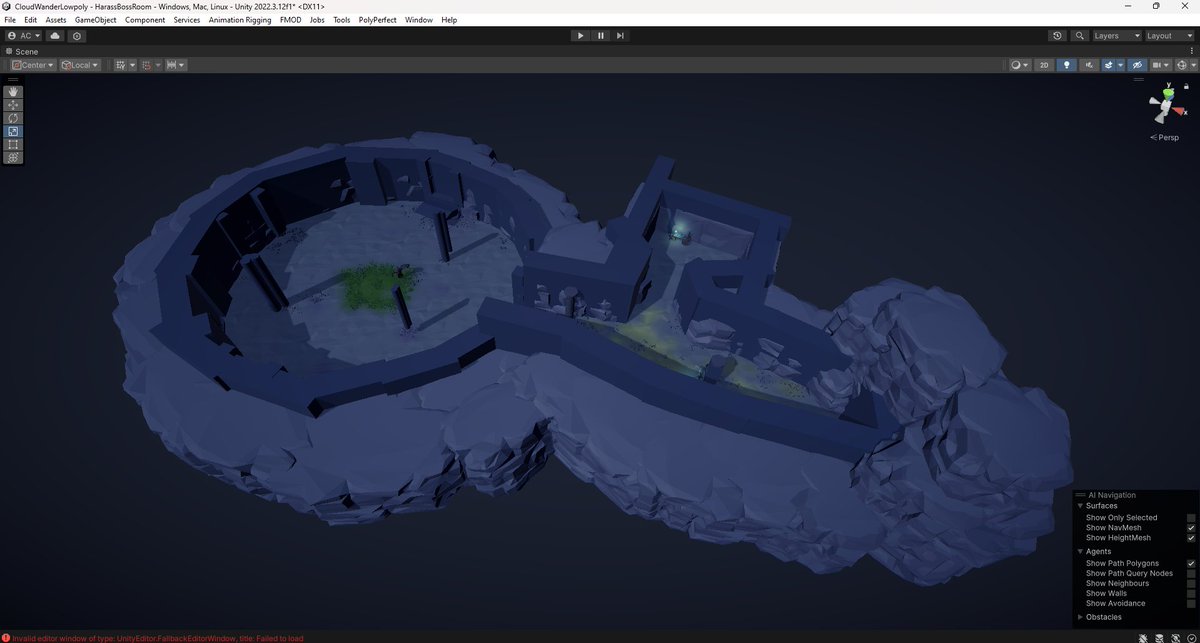The height and width of the screenshot is (643, 1200).
Task: Open the Local handle rotation dropdown
Action: tap(80, 65)
